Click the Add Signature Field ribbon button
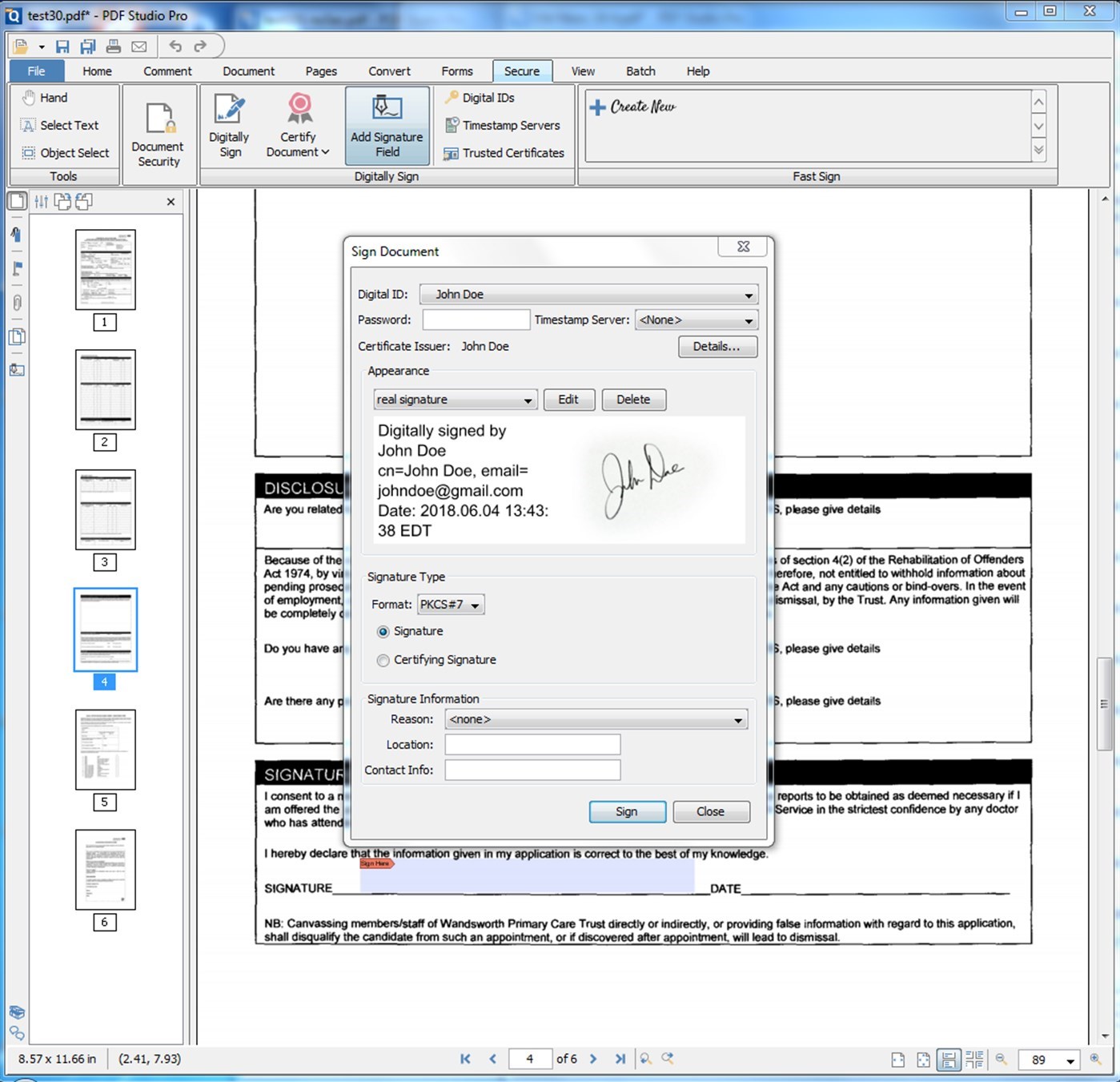The image size is (1120, 1082). pyautogui.click(x=387, y=125)
